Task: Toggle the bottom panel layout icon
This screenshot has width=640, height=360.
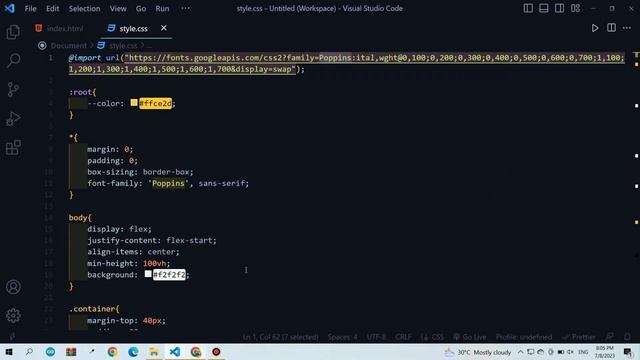Action: (544, 8)
